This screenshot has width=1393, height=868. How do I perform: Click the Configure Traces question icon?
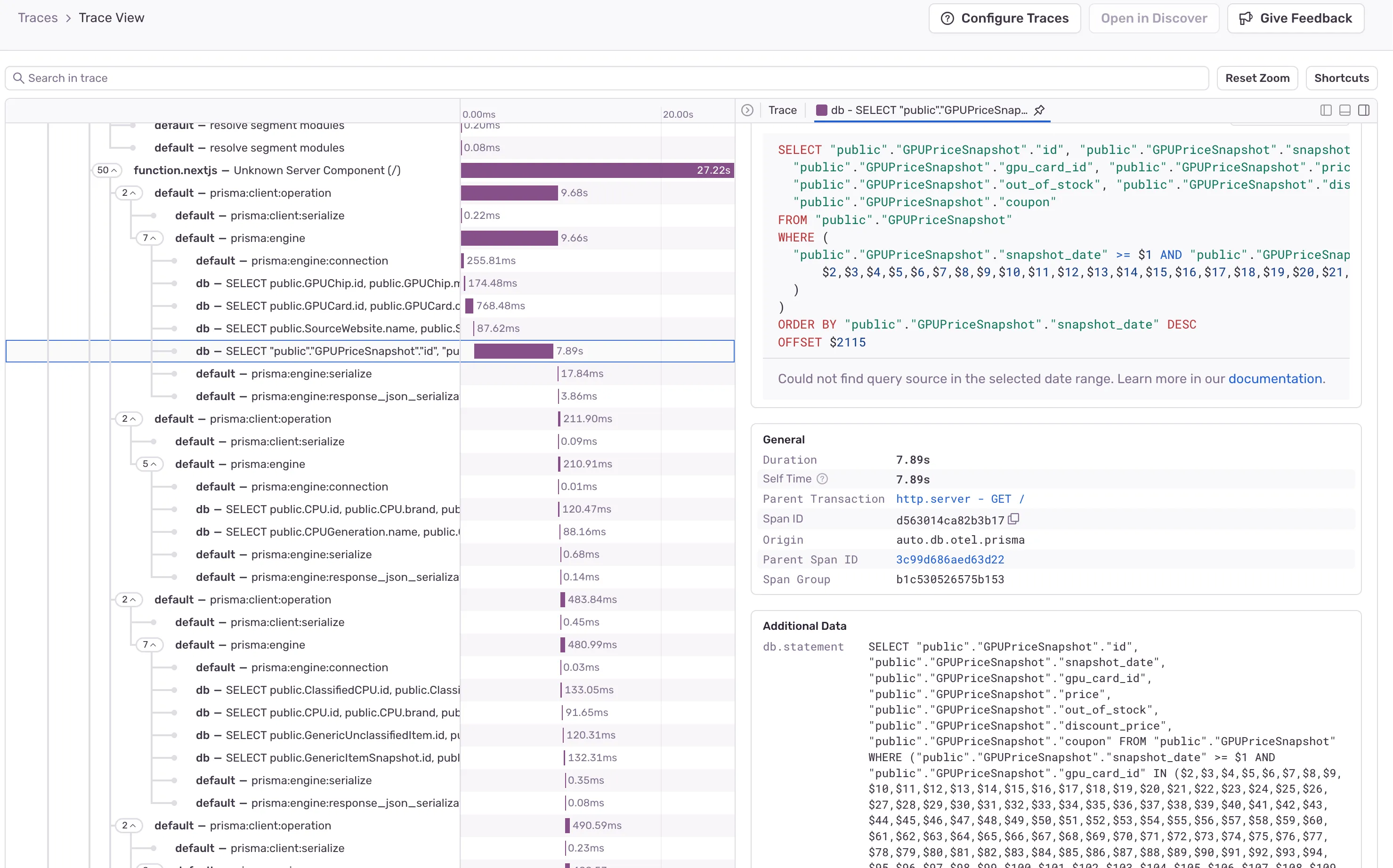click(948, 18)
